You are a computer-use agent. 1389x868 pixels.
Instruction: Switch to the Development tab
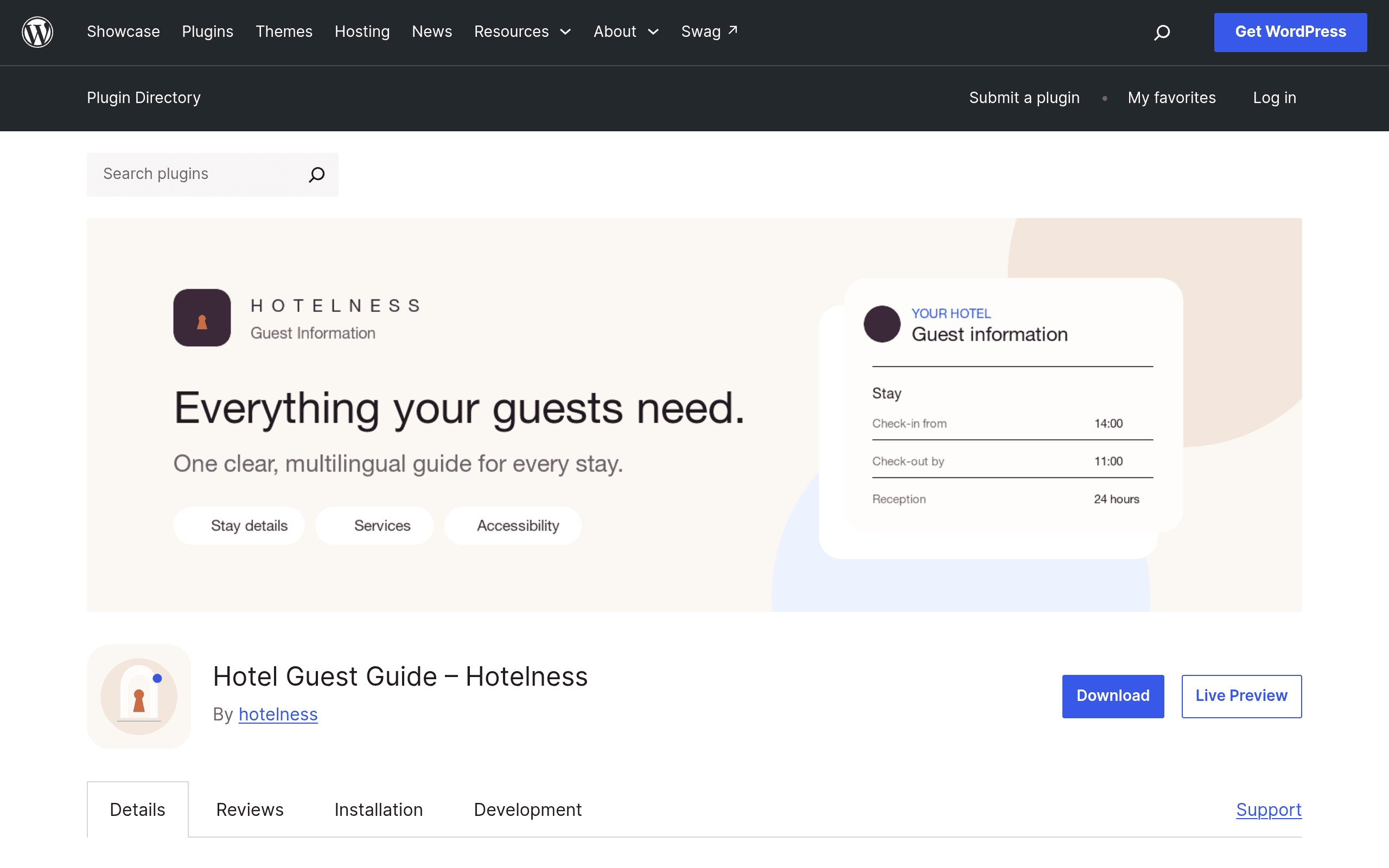527,809
